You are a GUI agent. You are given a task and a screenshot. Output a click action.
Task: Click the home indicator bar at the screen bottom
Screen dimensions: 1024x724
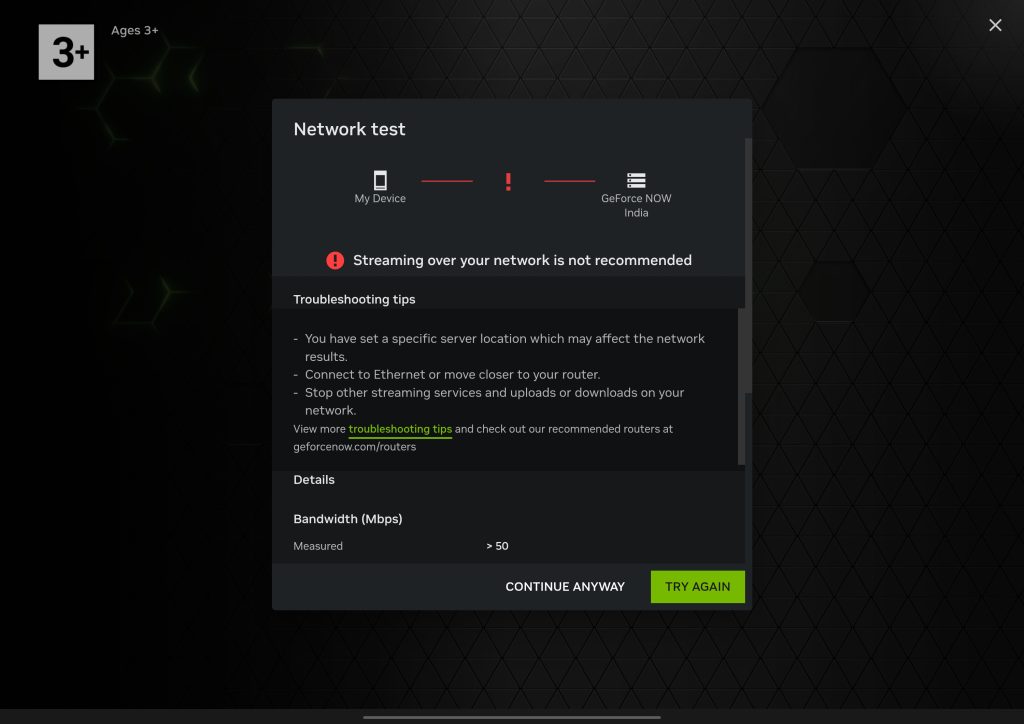512,717
